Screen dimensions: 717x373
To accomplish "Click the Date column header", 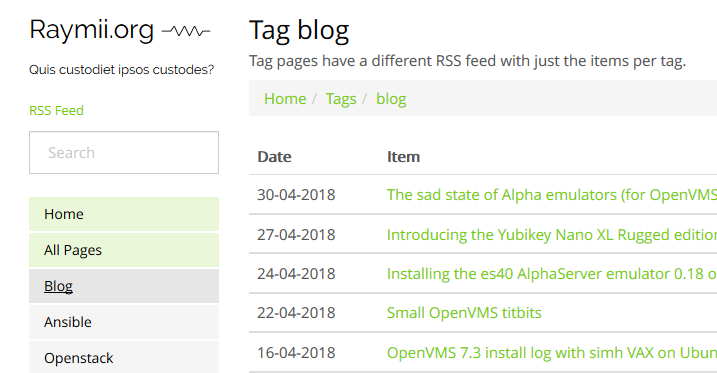I will 274,157.
